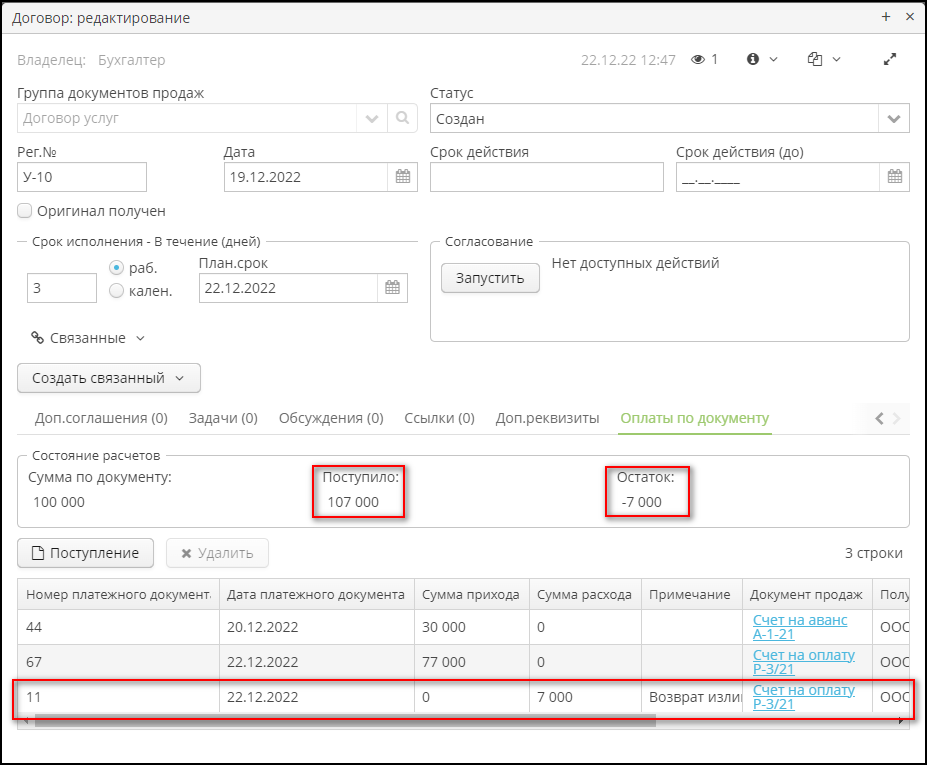Expand window with fullscreen arrows icon
The width and height of the screenshot is (927, 765).
click(890, 59)
